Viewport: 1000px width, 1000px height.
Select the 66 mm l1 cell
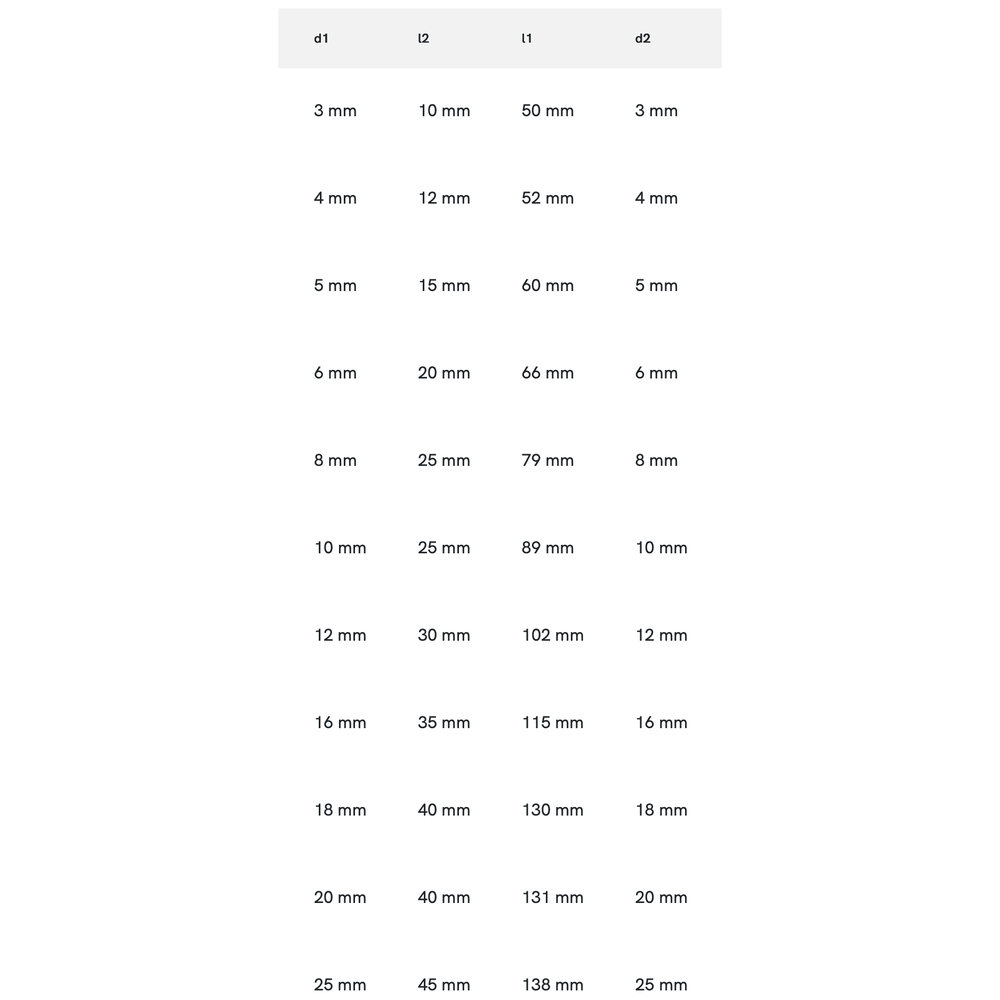548,373
